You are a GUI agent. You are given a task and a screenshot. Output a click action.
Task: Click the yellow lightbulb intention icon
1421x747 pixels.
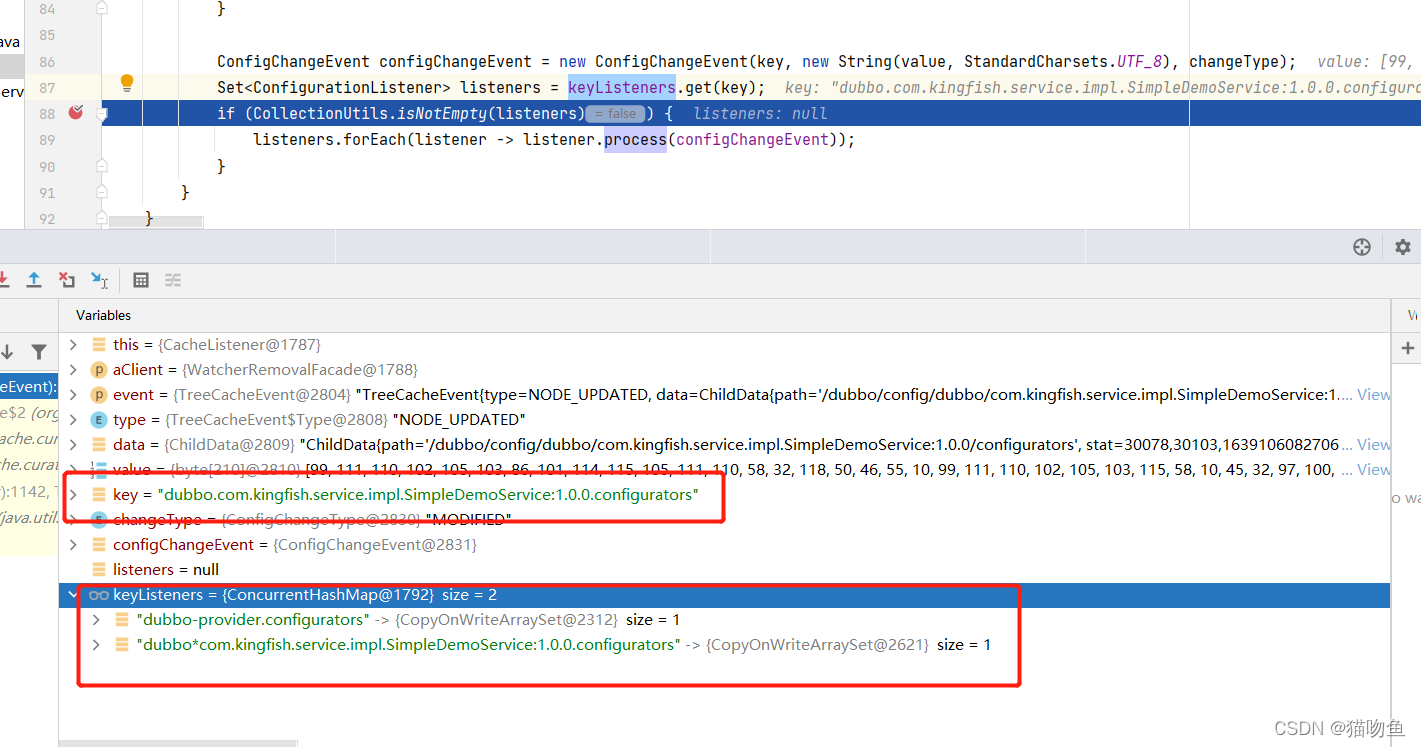click(127, 82)
